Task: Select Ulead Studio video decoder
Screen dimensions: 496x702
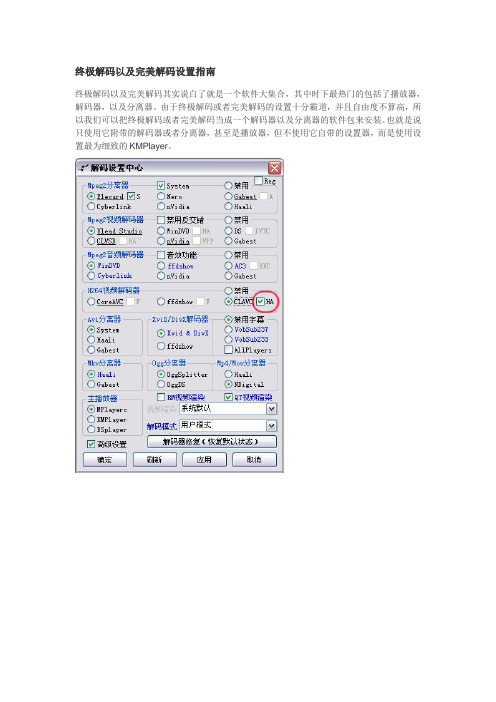Action: (91, 231)
